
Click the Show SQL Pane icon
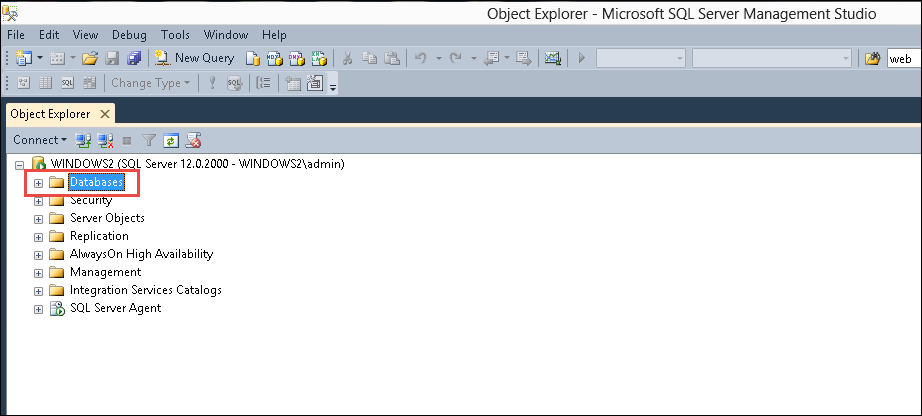click(68, 83)
